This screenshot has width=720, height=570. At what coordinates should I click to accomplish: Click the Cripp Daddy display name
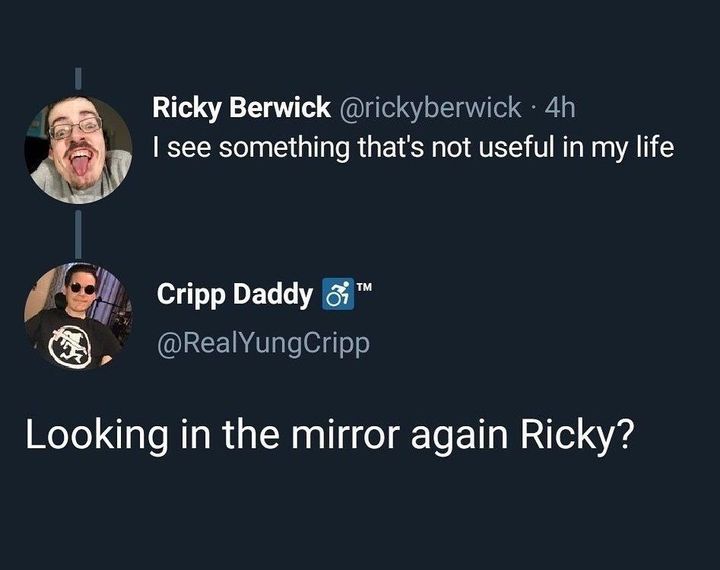(x=235, y=296)
